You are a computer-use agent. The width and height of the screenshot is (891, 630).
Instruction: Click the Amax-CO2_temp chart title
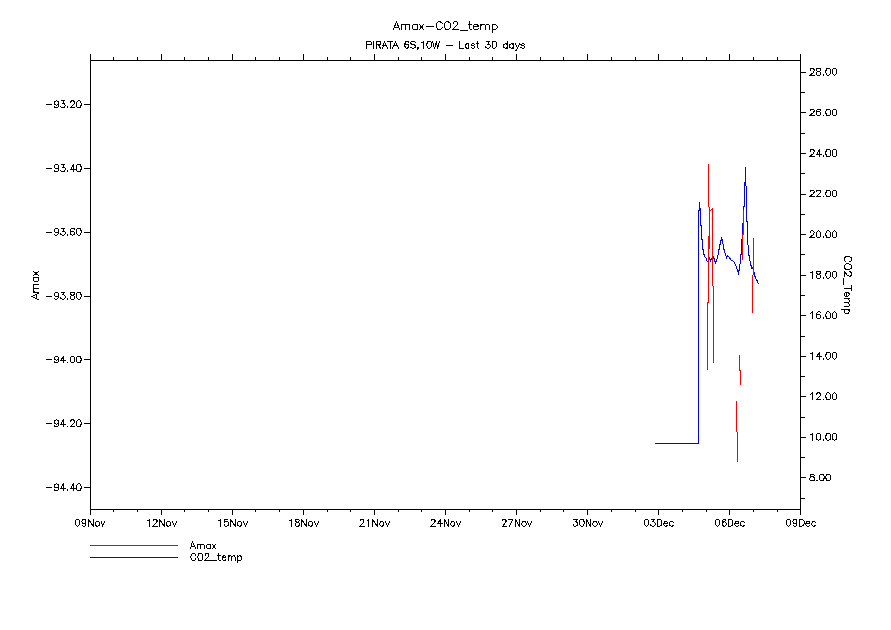[x=445, y=26]
